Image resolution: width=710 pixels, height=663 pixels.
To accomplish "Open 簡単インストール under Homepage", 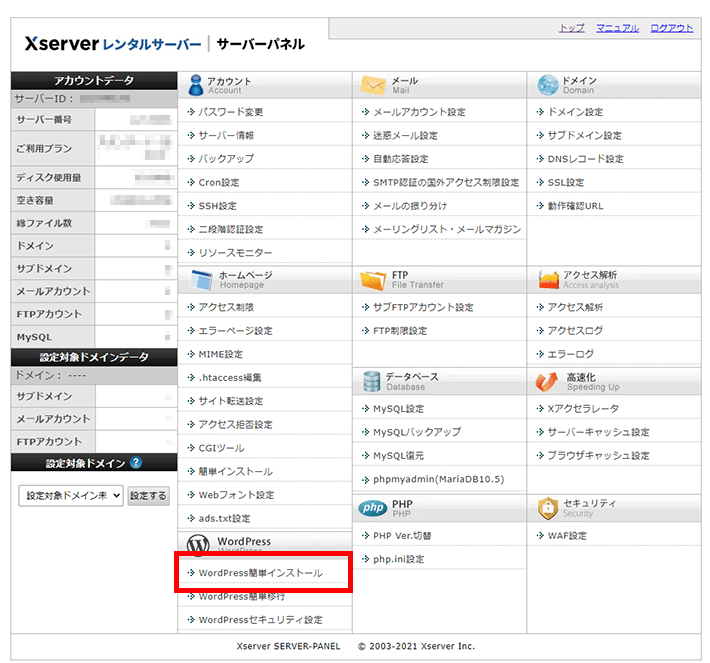I will point(235,471).
